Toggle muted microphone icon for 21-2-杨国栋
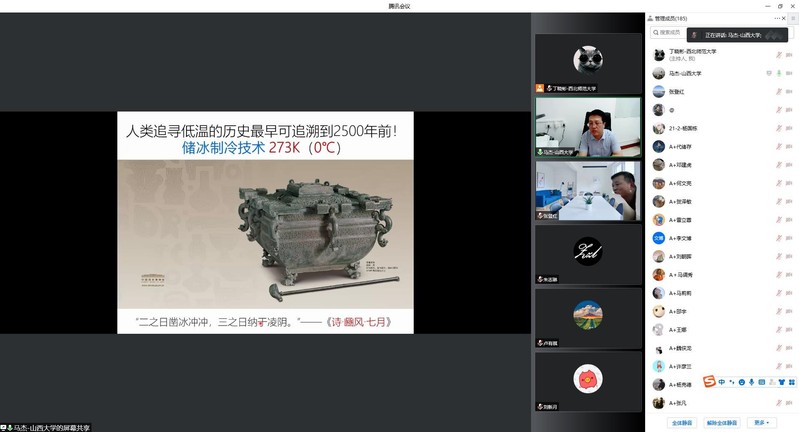 click(778, 128)
